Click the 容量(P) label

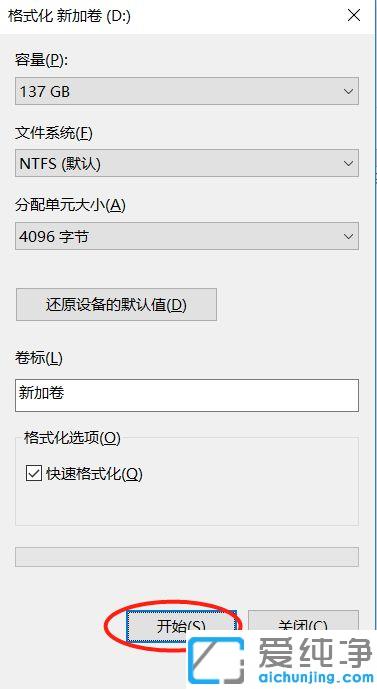[41, 60]
